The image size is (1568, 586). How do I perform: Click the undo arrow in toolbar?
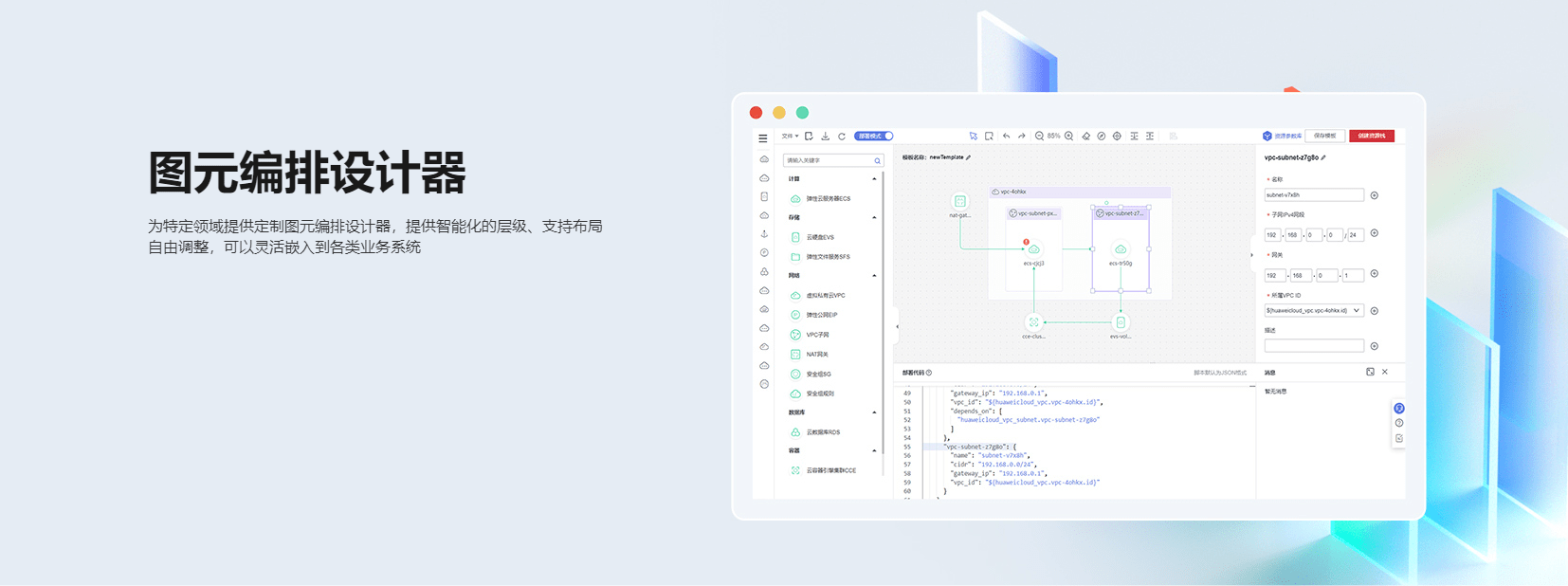(1006, 137)
